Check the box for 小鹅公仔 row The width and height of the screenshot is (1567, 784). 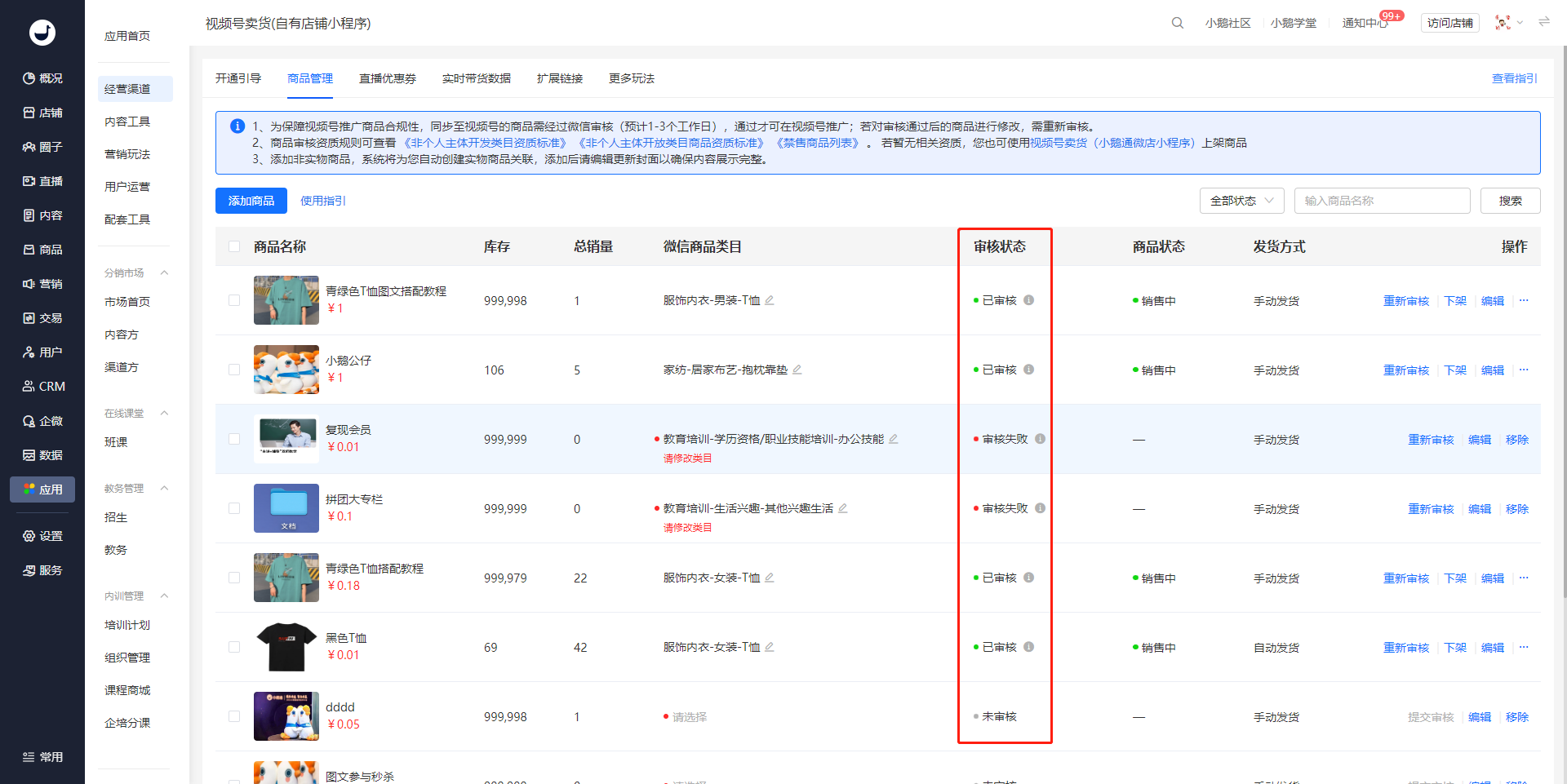click(x=234, y=370)
